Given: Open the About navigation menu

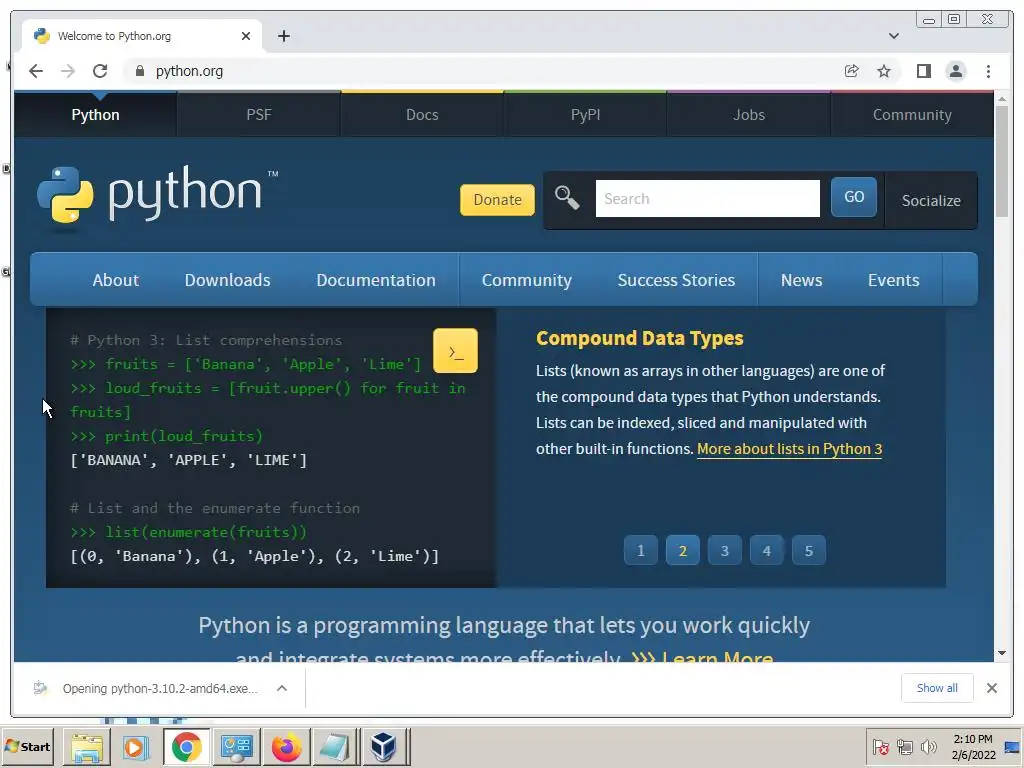Looking at the screenshot, I should point(116,280).
